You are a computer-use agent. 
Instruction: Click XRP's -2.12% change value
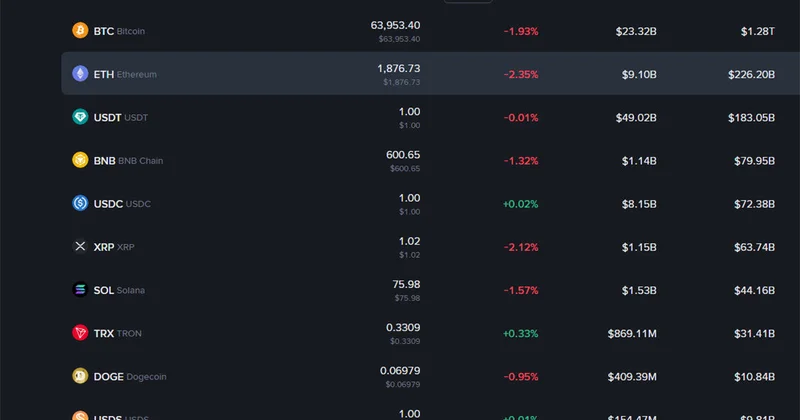tap(521, 247)
